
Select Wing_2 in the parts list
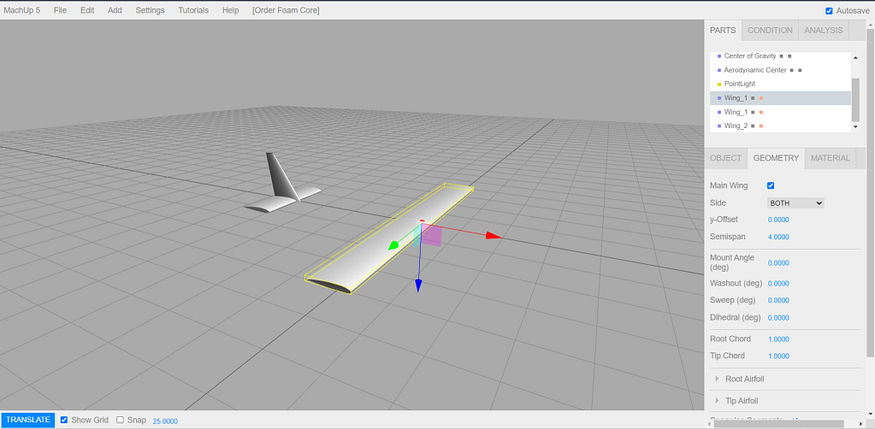point(736,126)
